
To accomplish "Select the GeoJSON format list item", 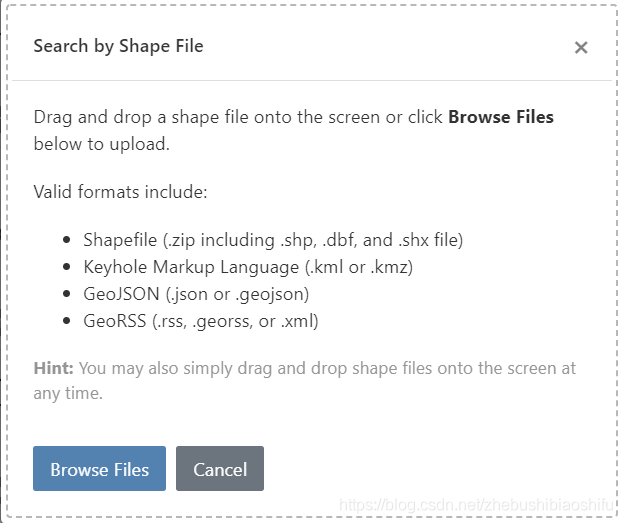I will point(196,294).
